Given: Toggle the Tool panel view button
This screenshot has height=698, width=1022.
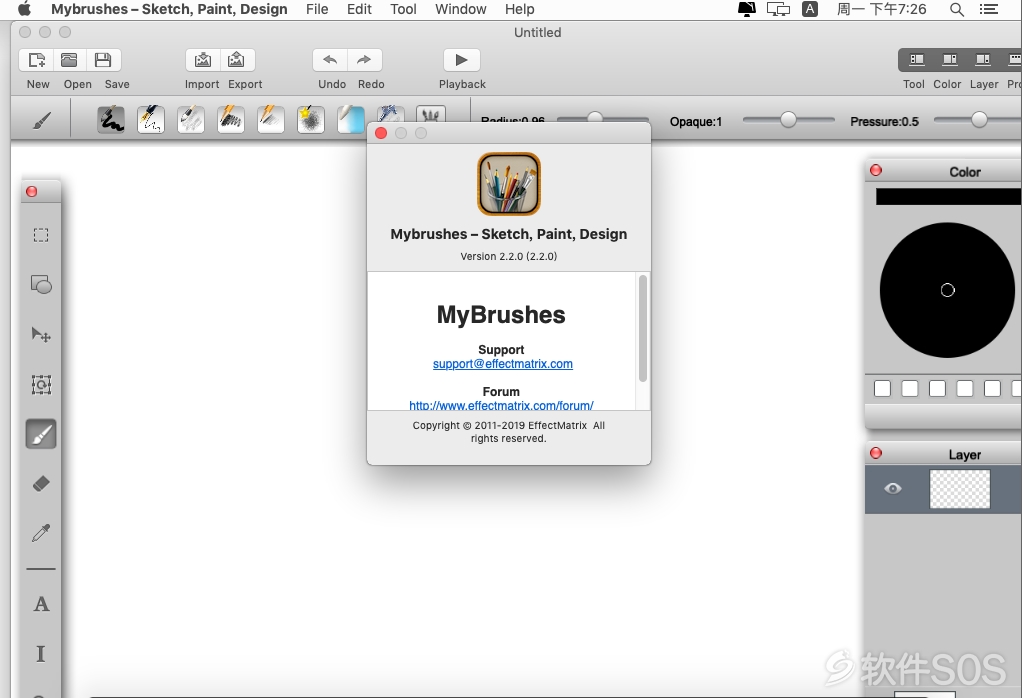Looking at the screenshot, I should (x=916, y=60).
